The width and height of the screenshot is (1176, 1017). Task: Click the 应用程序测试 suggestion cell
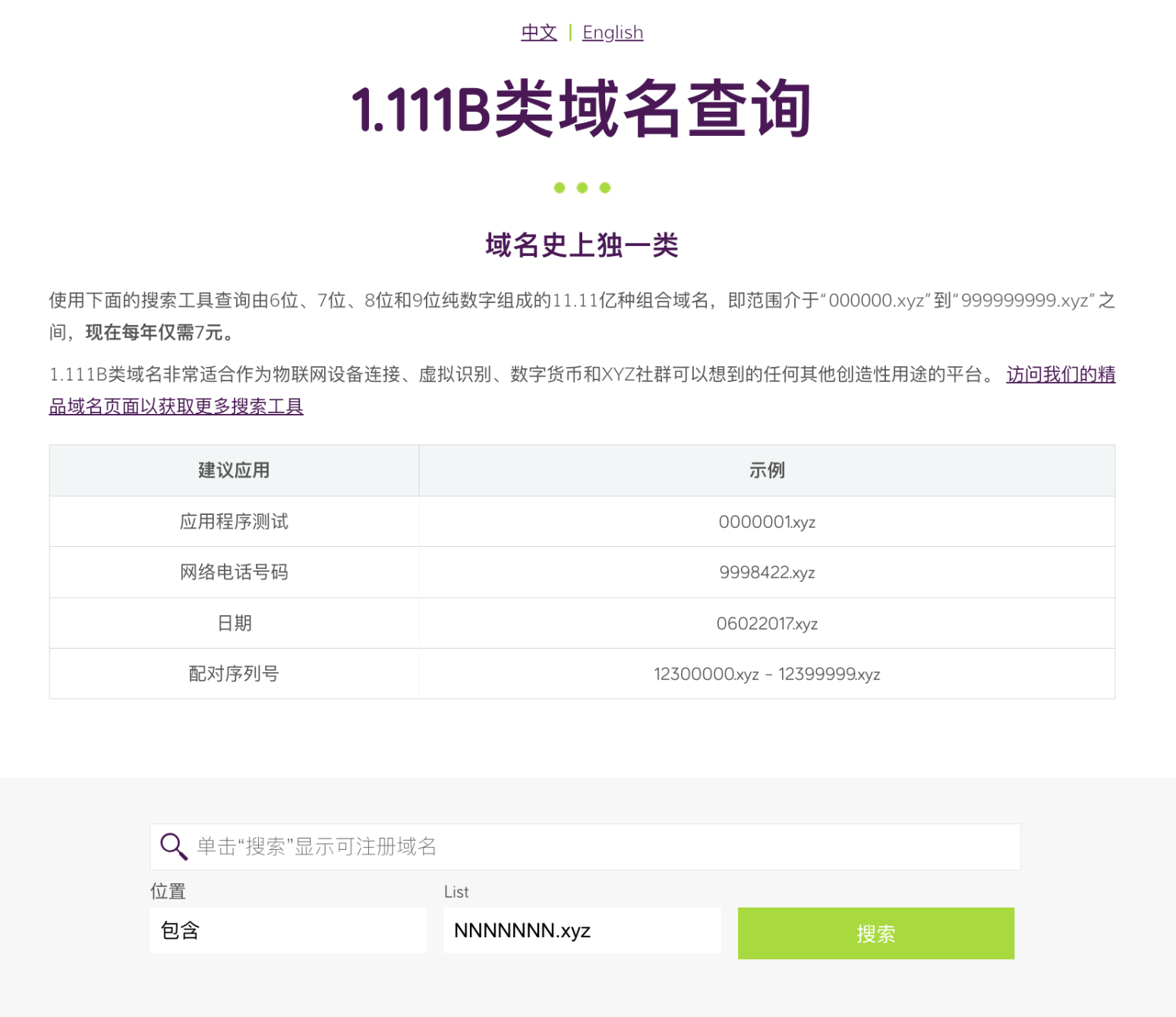(x=233, y=522)
